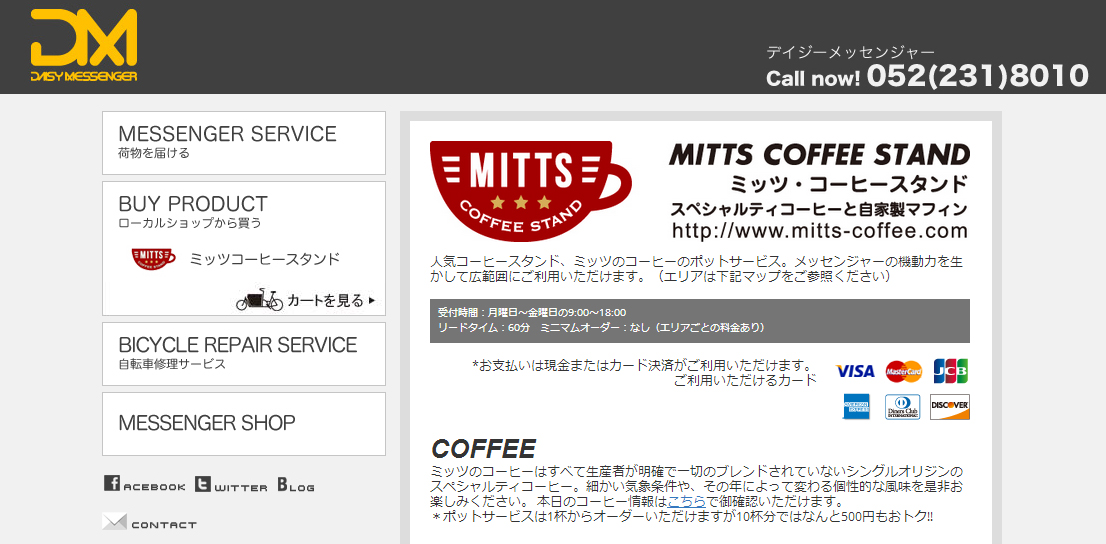Click the ご利用いただけるカード text

pyautogui.click(x=746, y=380)
